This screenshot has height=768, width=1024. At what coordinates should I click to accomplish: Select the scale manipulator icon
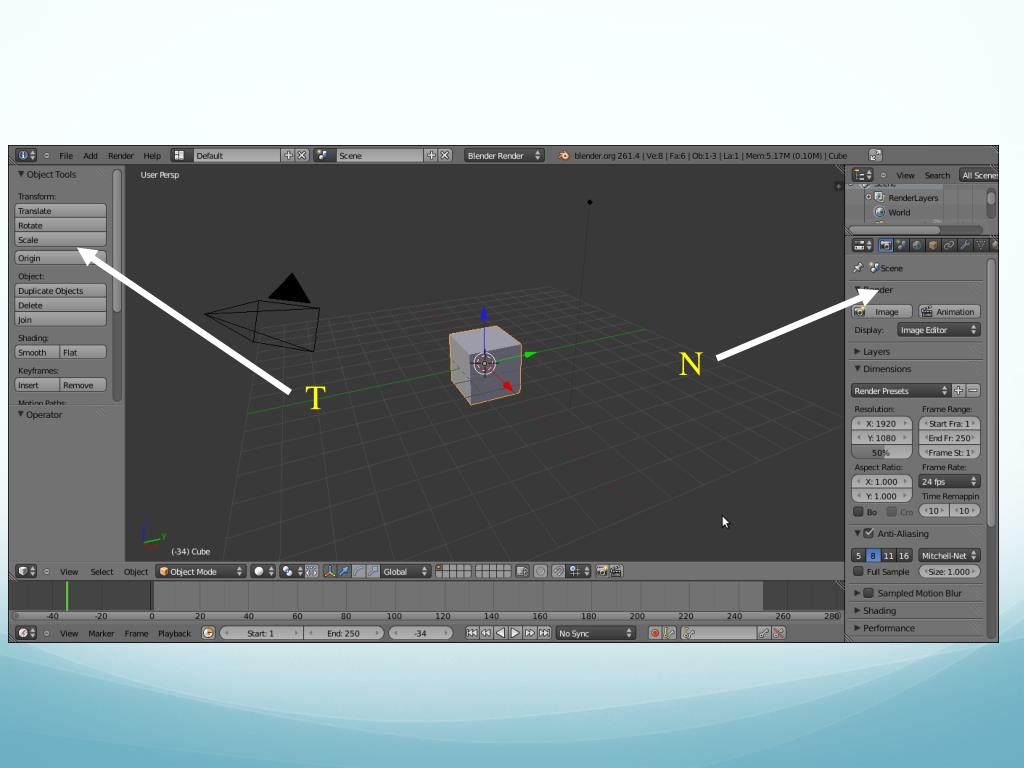tap(373, 571)
